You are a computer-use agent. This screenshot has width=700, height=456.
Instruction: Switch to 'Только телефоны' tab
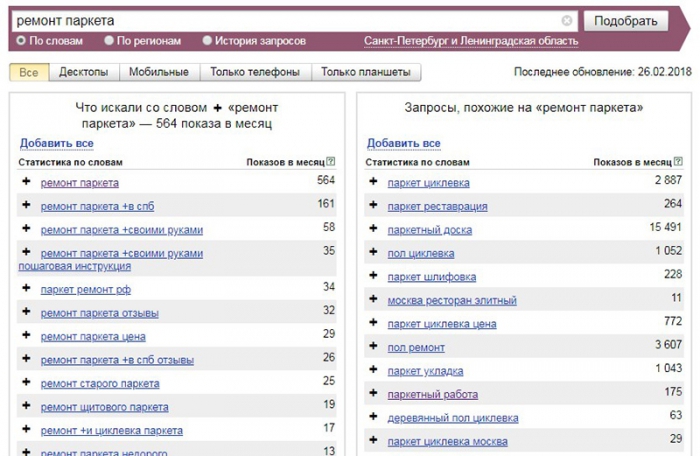pos(255,72)
